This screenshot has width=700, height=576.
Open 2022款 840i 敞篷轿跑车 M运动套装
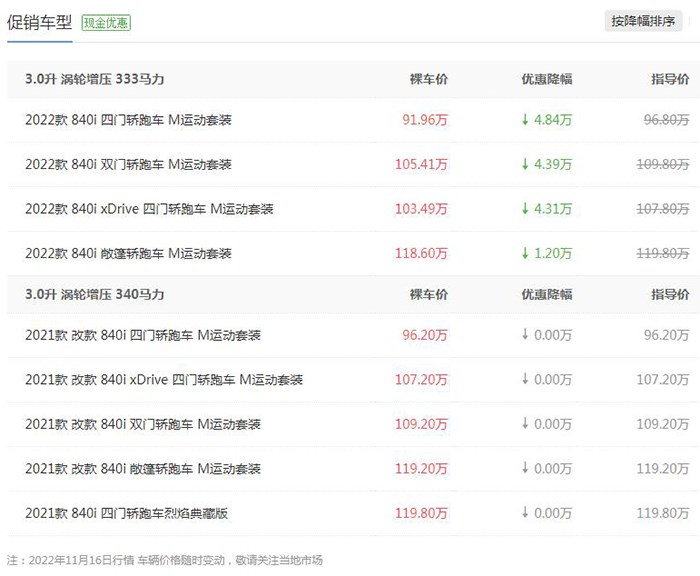coord(128,254)
